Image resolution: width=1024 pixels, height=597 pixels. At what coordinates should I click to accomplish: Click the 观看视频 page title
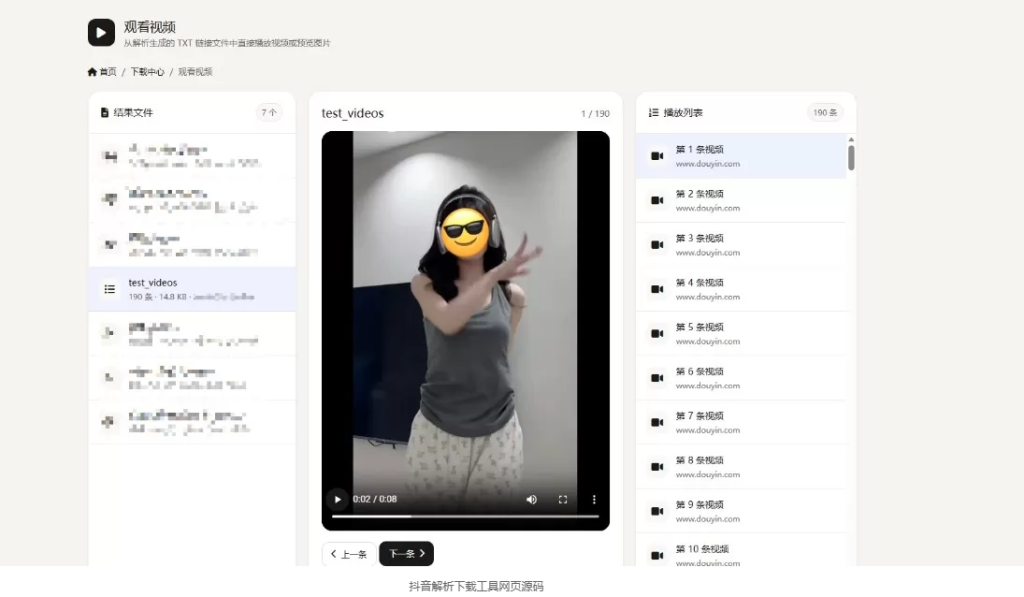point(150,27)
